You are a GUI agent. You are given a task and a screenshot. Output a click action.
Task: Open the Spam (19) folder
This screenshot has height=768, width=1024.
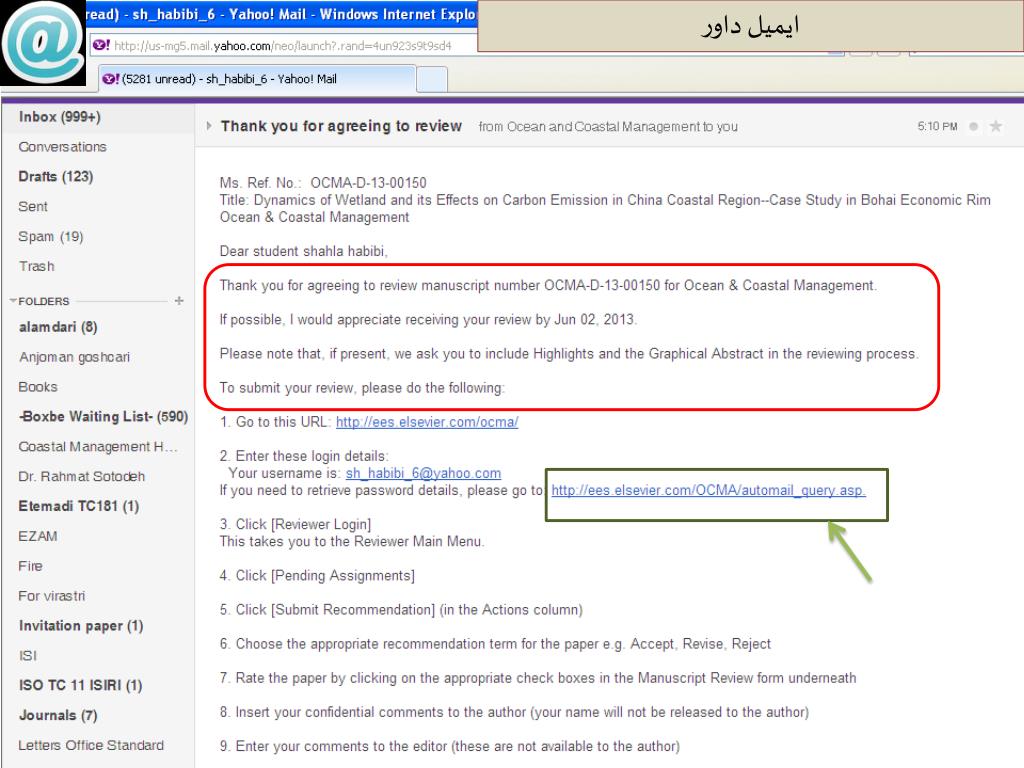point(51,236)
